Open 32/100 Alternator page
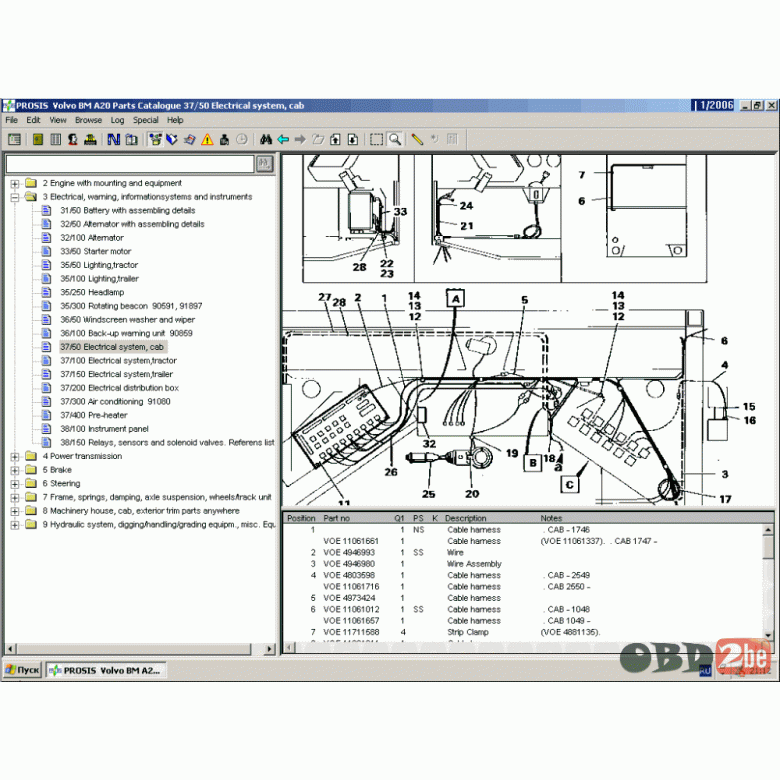 click(92, 238)
